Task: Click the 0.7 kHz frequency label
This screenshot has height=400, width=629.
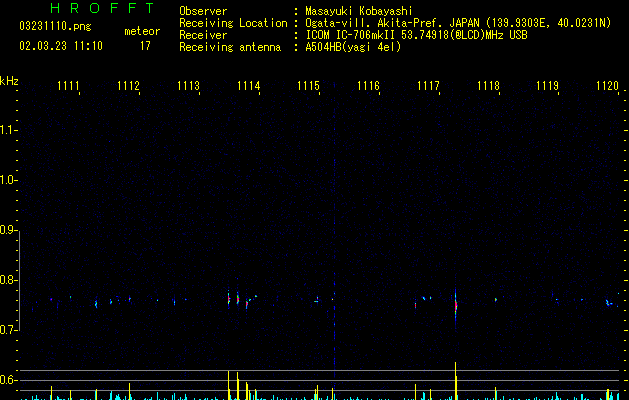Action: 8,330
